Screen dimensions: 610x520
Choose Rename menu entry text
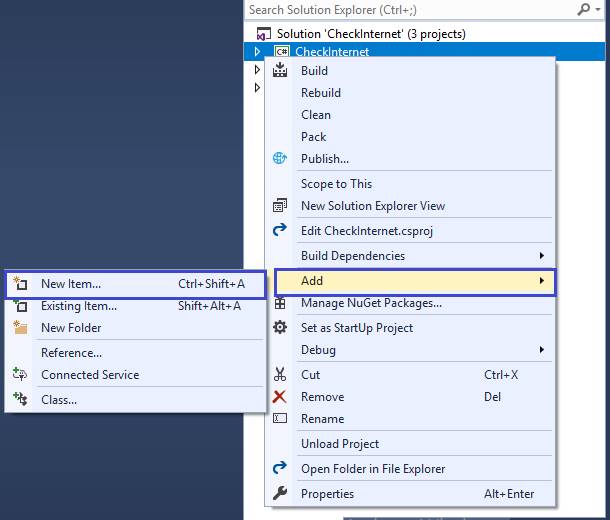pyautogui.click(x=323, y=418)
